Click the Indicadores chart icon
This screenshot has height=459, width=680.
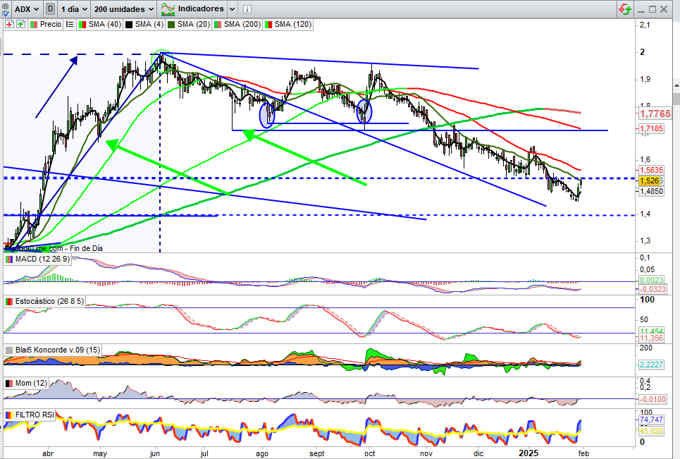(x=169, y=8)
